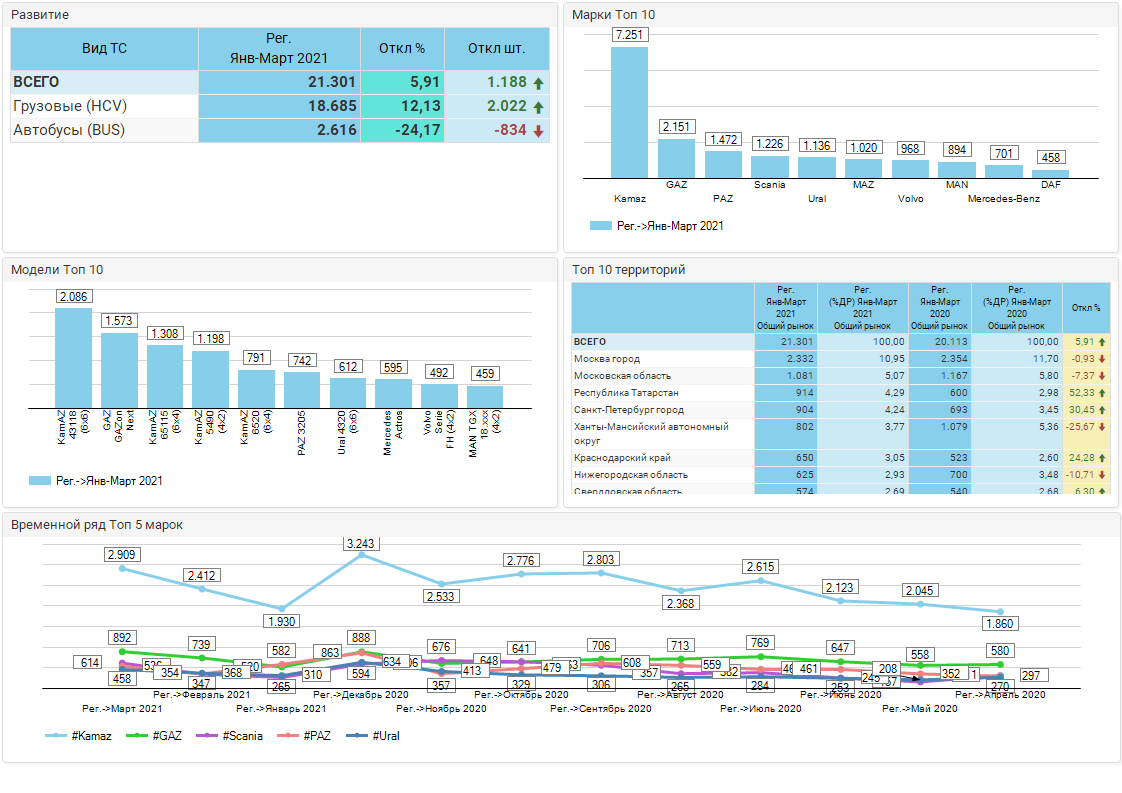1122x793 pixels.
Task: Click the Откл шт. column header
Action: pos(497,48)
